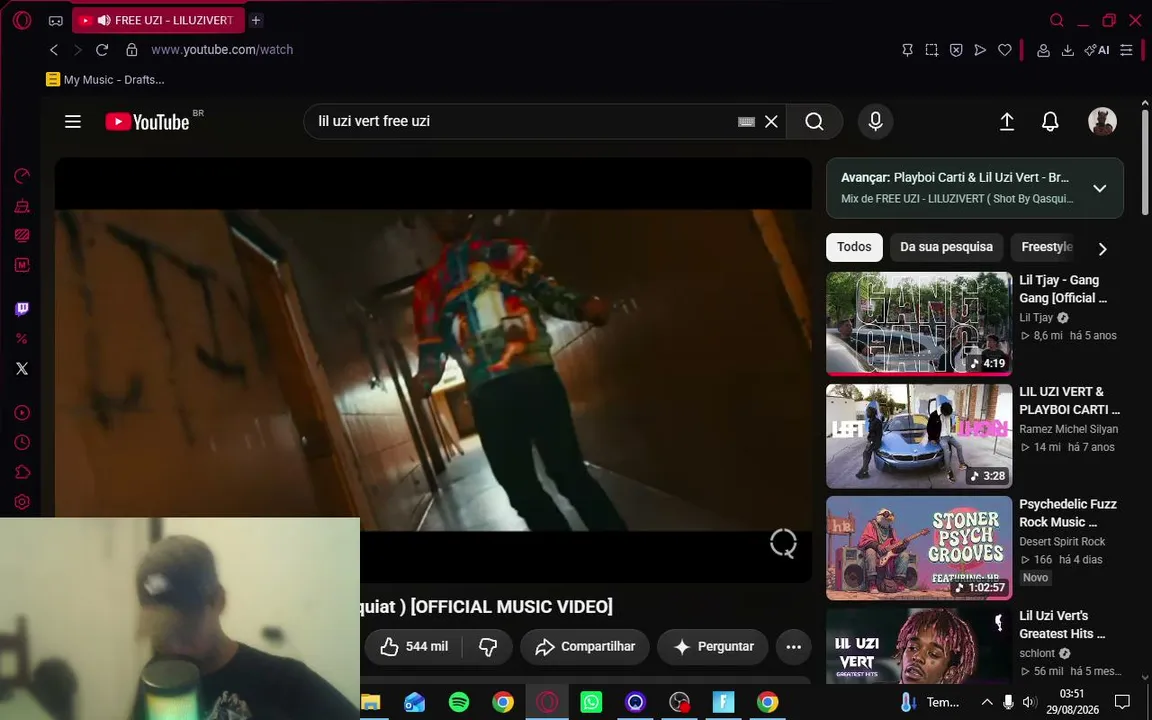Open extensions icon in sidebar
Screen dimensions: 1152x720
click(x=22, y=472)
